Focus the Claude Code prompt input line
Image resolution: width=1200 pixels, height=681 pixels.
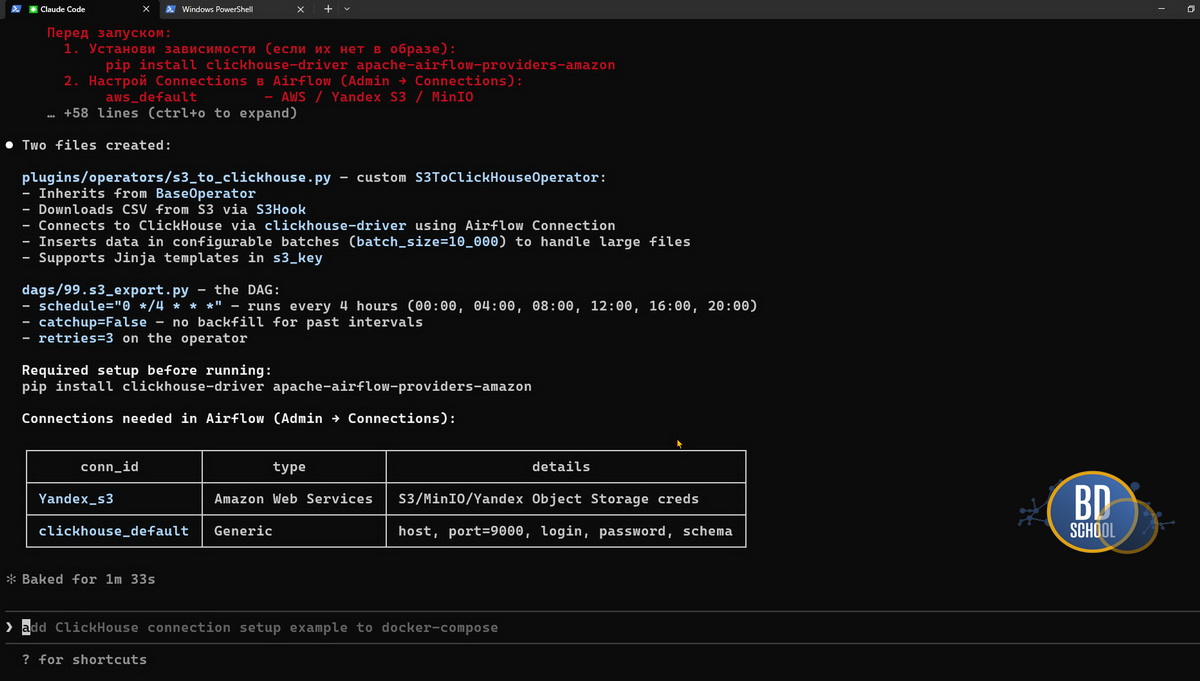260,628
